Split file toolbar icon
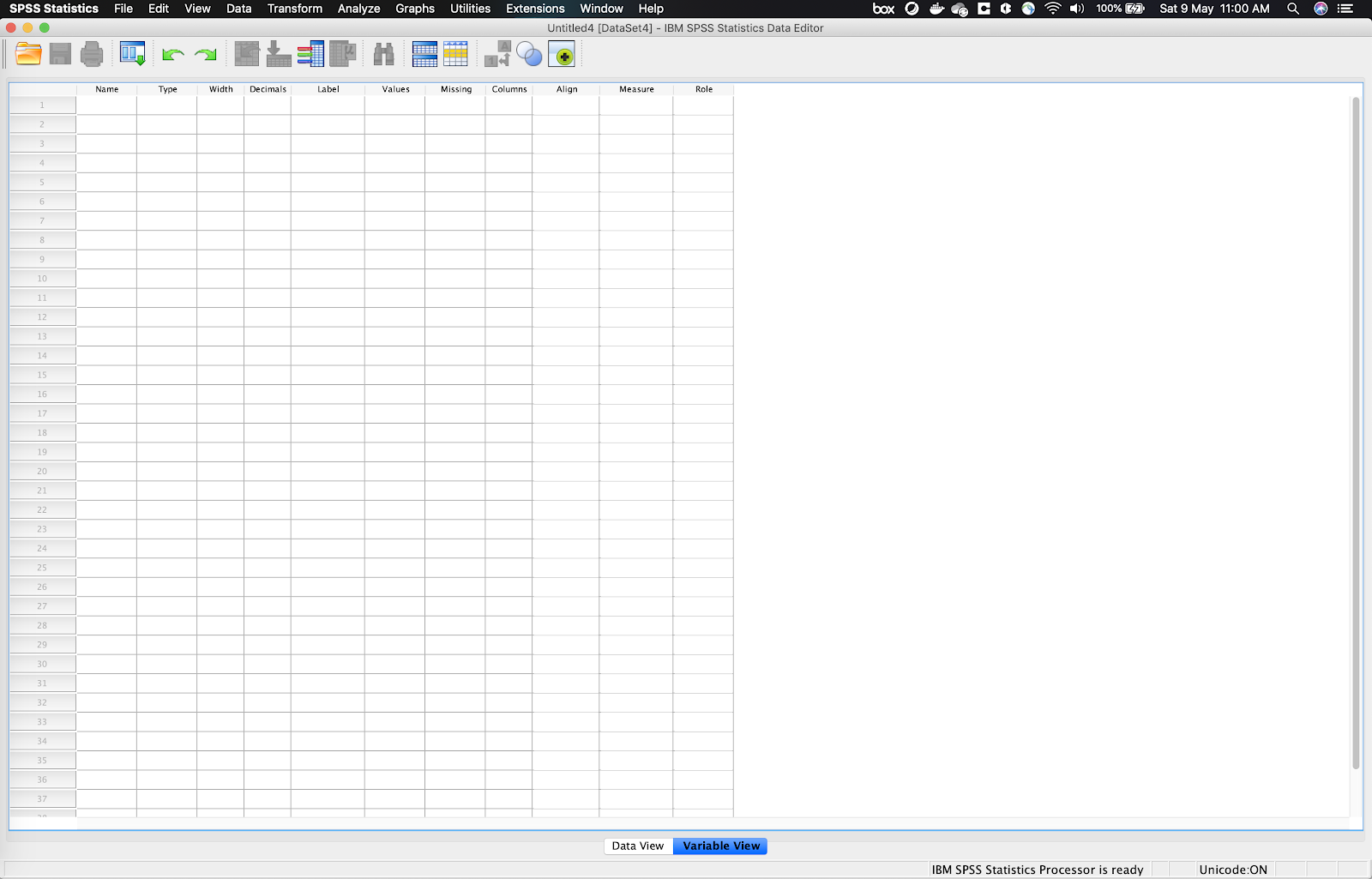This screenshot has width=1372, height=879. click(x=424, y=55)
